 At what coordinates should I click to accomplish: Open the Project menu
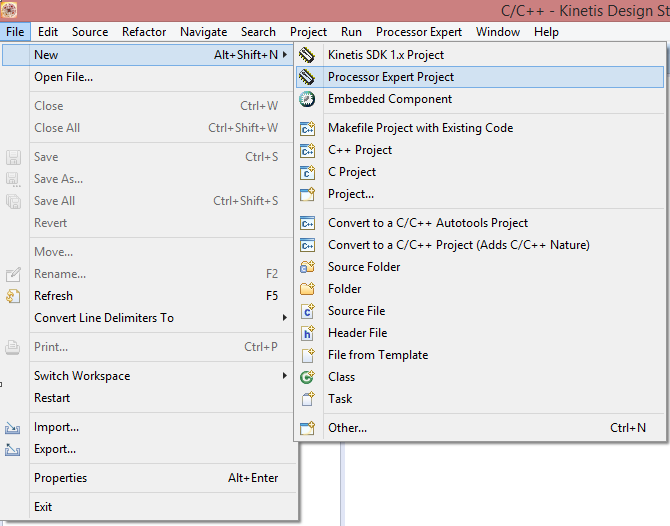[308, 32]
